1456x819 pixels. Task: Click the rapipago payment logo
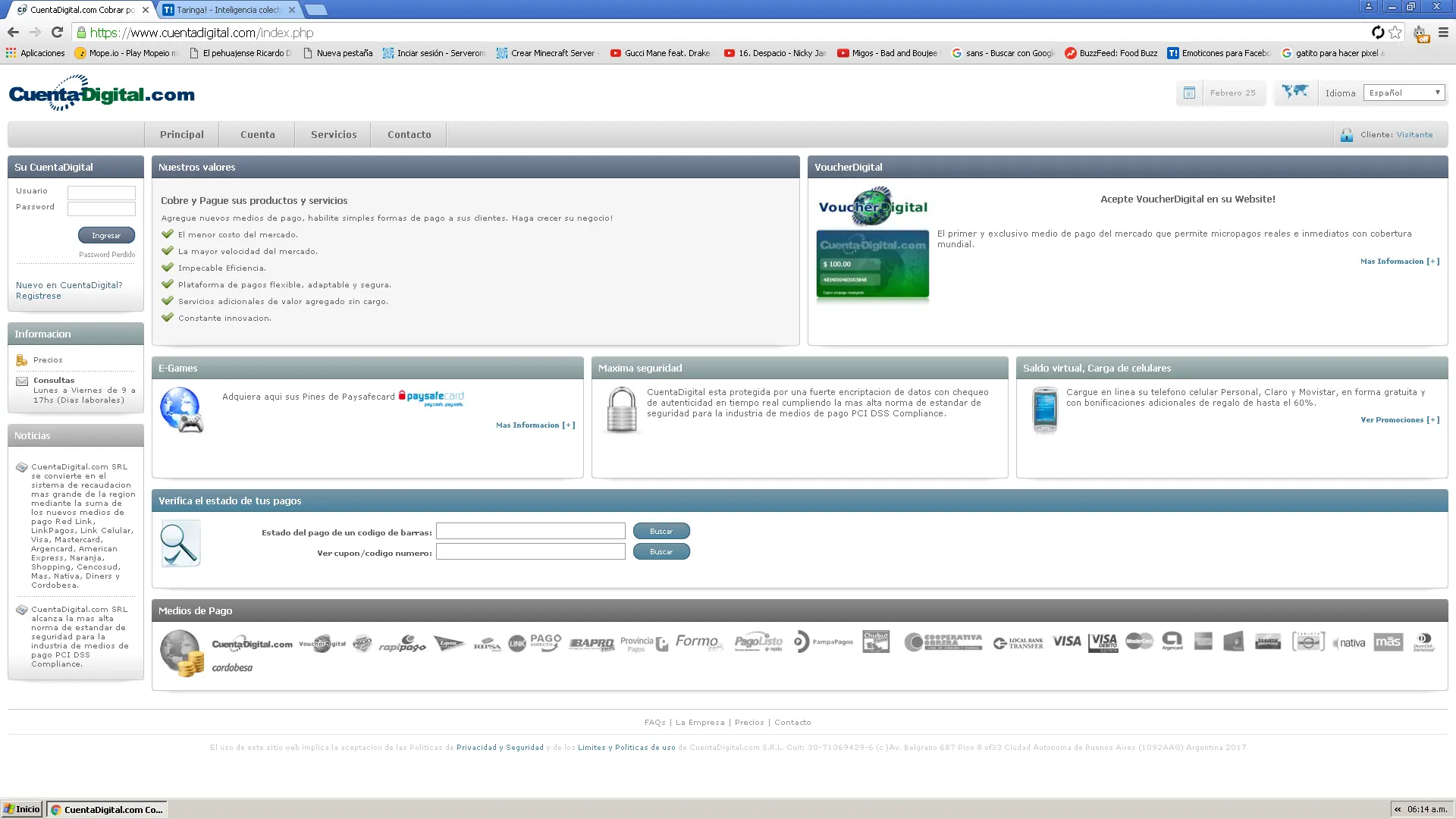(403, 643)
